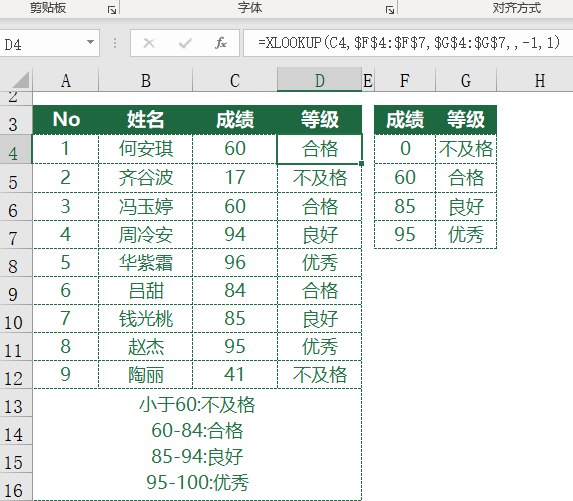Select cell with name 齐谷波

145,178
